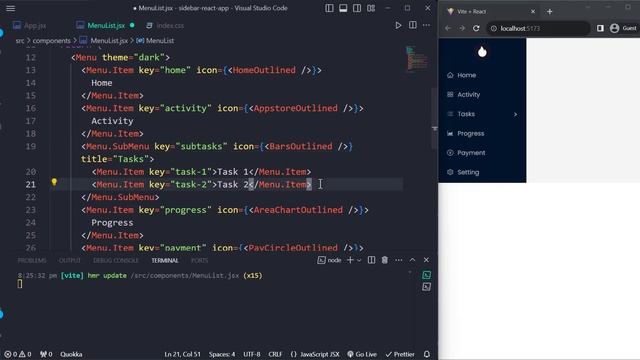The height and width of the screenshot is (360, 640).
Task: Open Customize Layout icon in title bar
Action: [371, 8]
